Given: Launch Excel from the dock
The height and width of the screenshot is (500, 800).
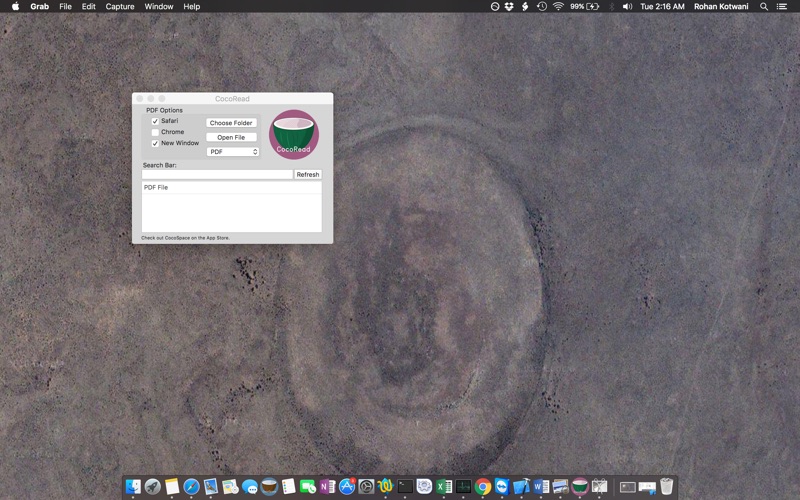Looking at the screenshot, I should [444, 487].
